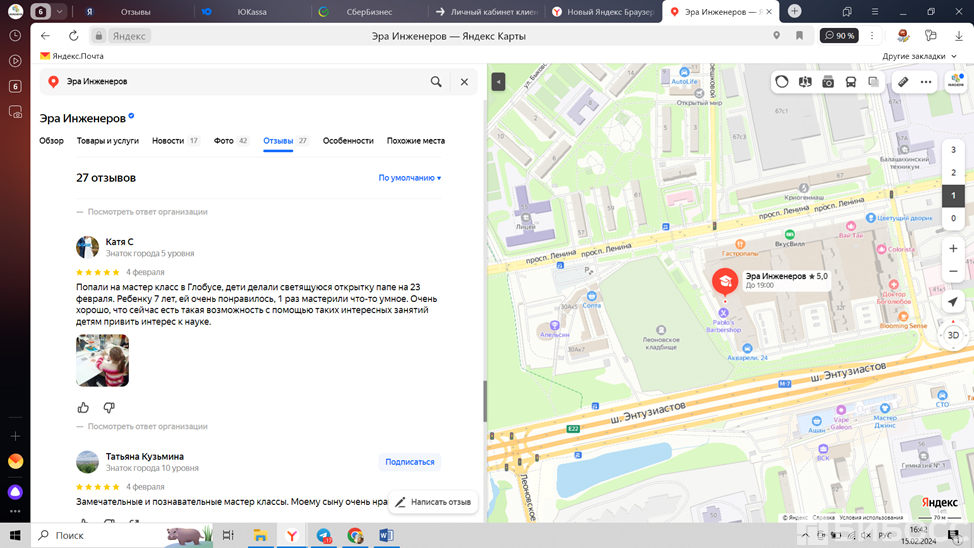Click the Эра Инженеров map pin marker
This screenshot has height=548, width=974.
point(725,281)
